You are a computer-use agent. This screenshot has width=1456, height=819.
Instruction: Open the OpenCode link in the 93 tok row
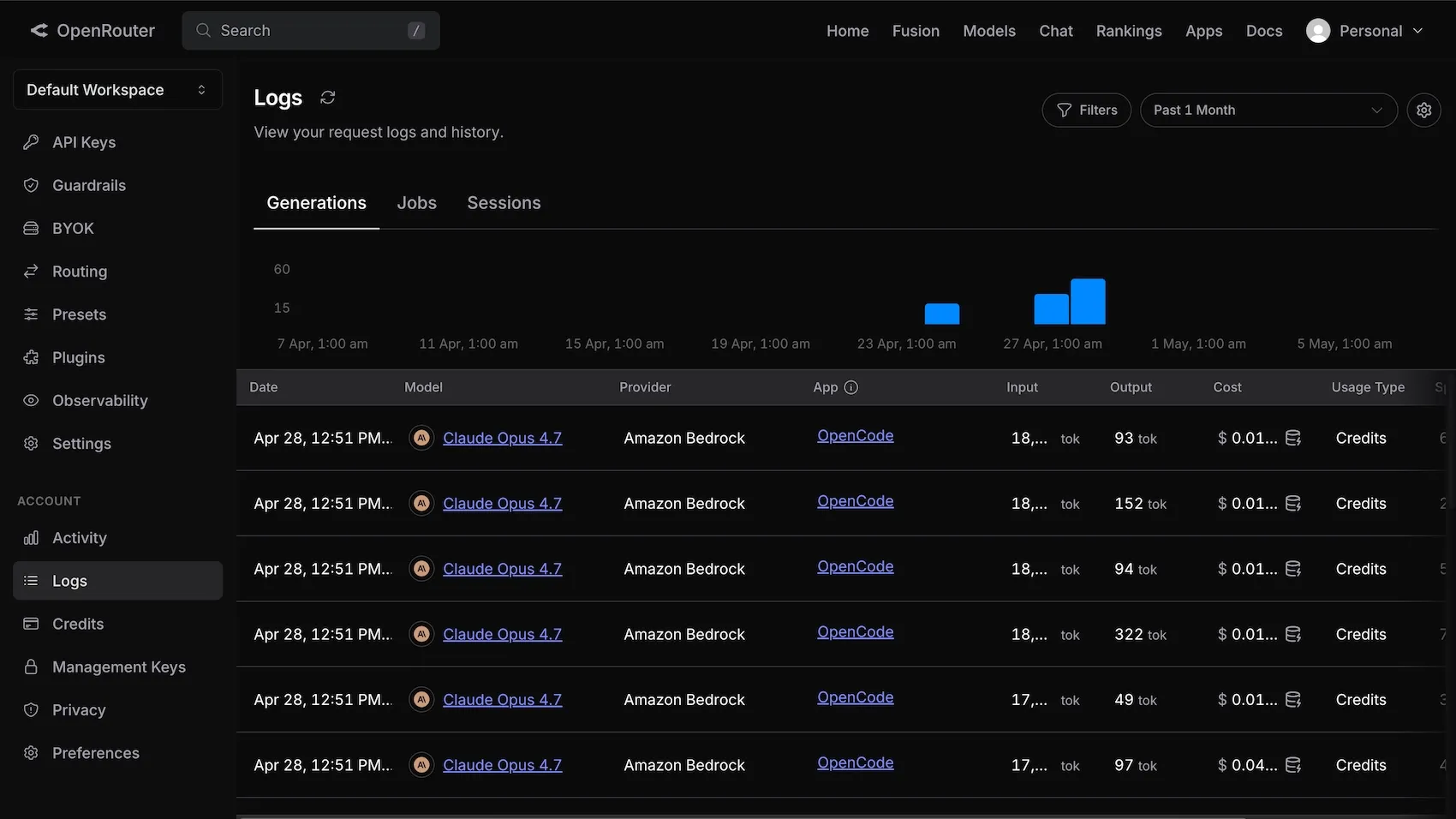click(x=856, y=436)
